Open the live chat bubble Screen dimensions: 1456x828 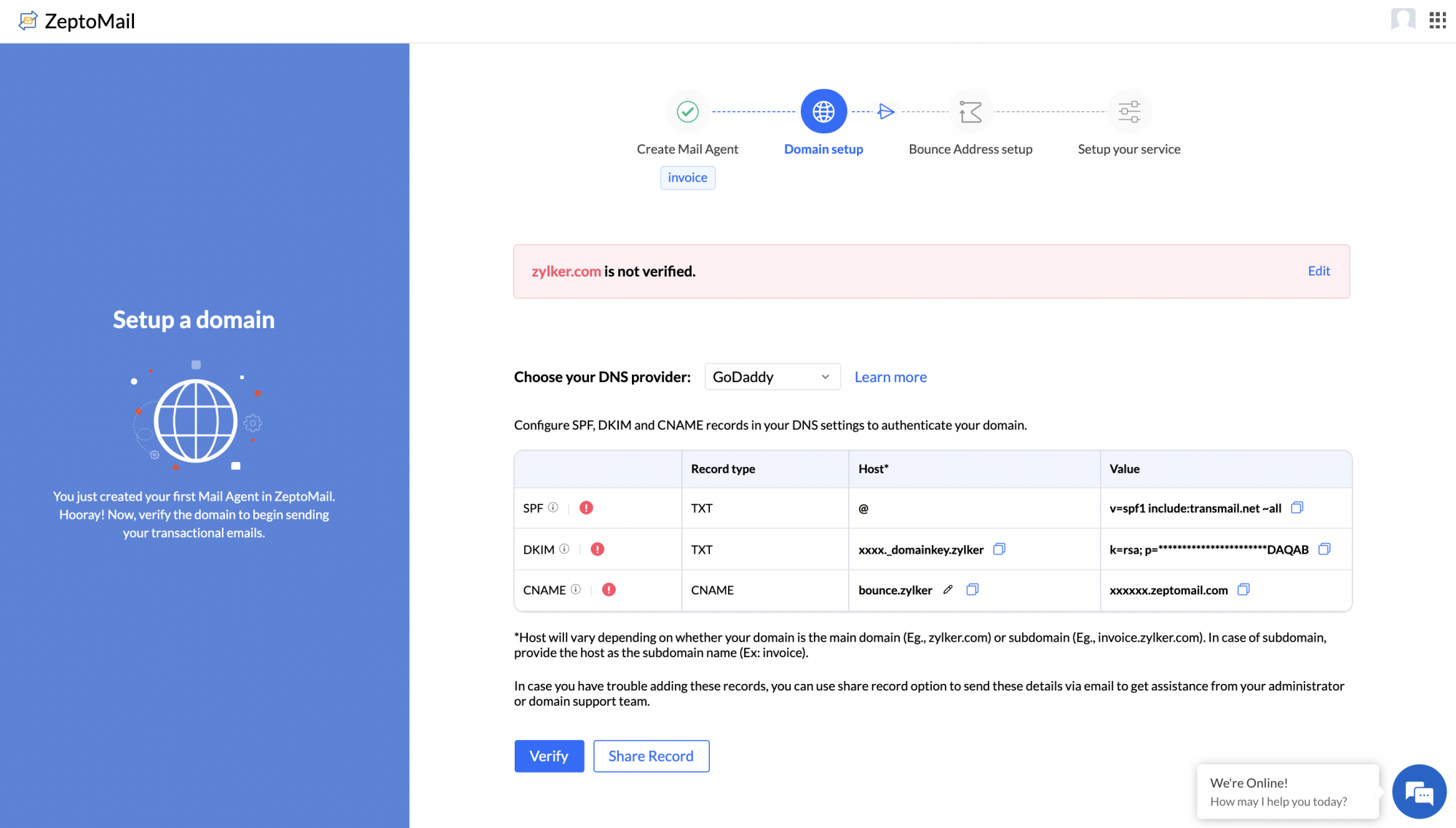(x=1418, y=792)
